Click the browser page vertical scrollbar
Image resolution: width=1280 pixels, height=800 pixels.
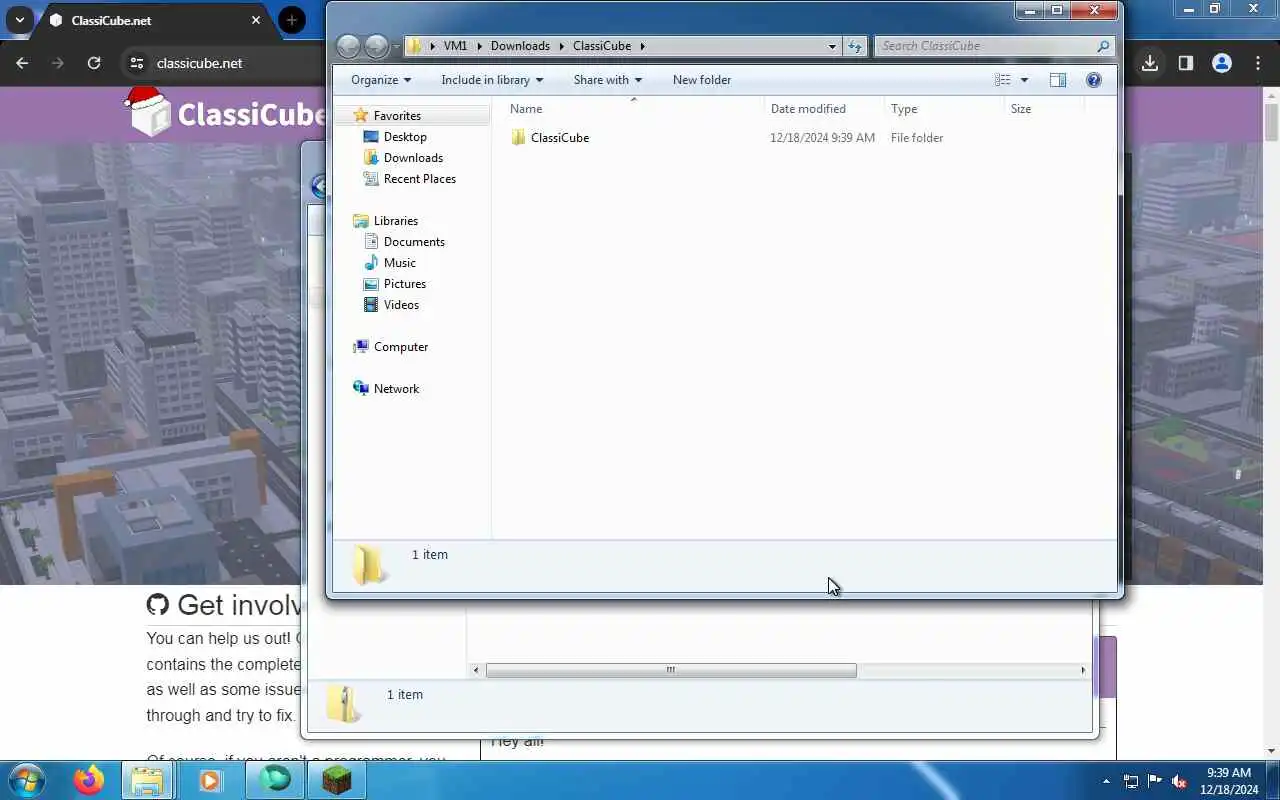coord(1271,120)
